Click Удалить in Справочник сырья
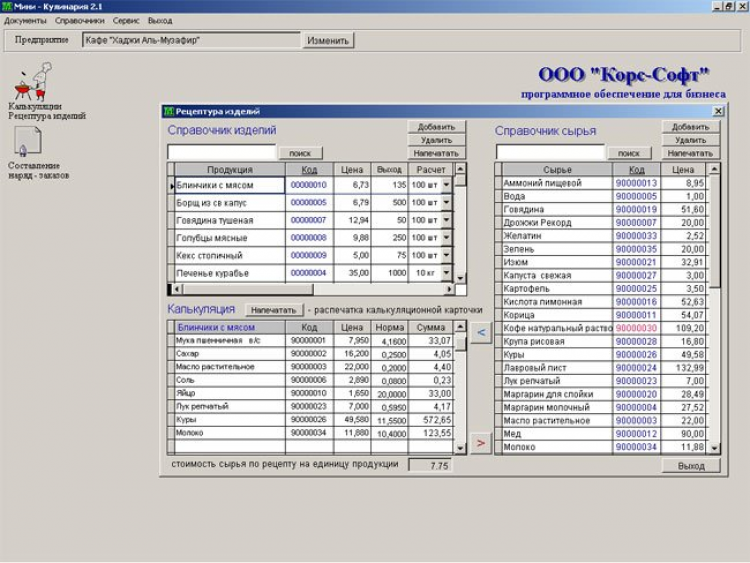The image size is (750, 563). click(691, 140)
